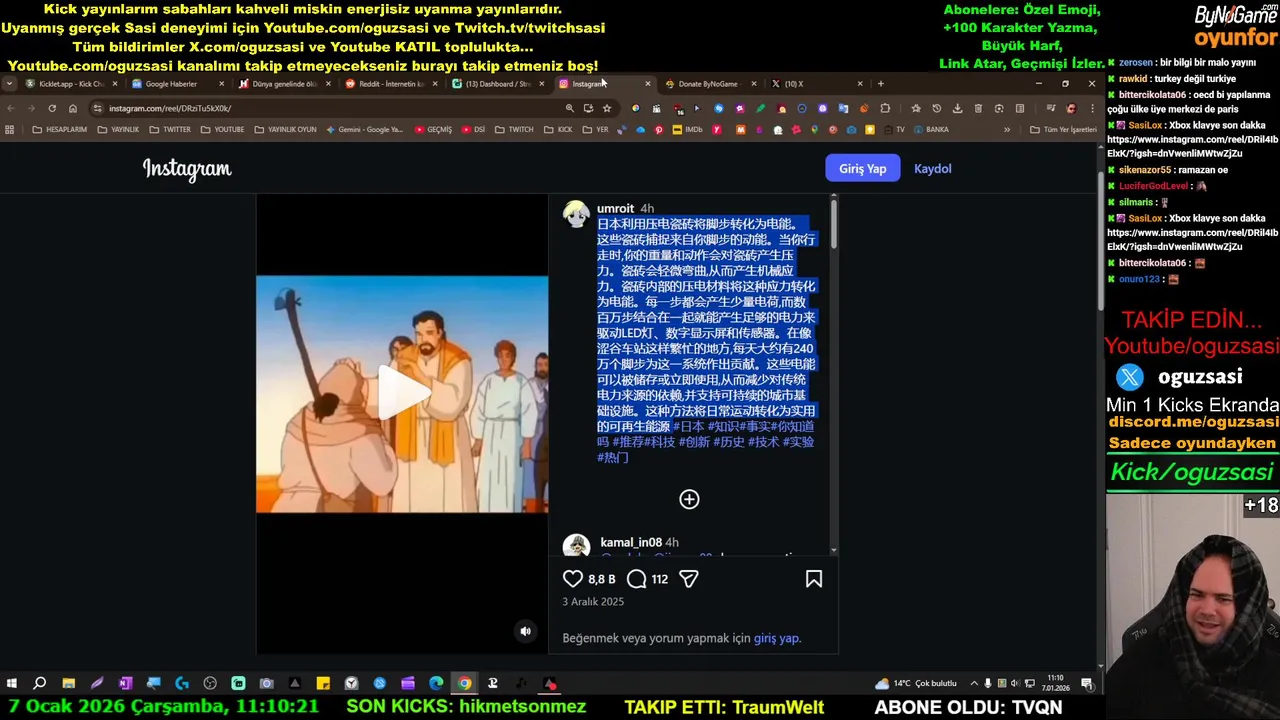Open the tab search dropdown arrow
This screenshot has width=1280, height=720.
[x=9, y=84]
